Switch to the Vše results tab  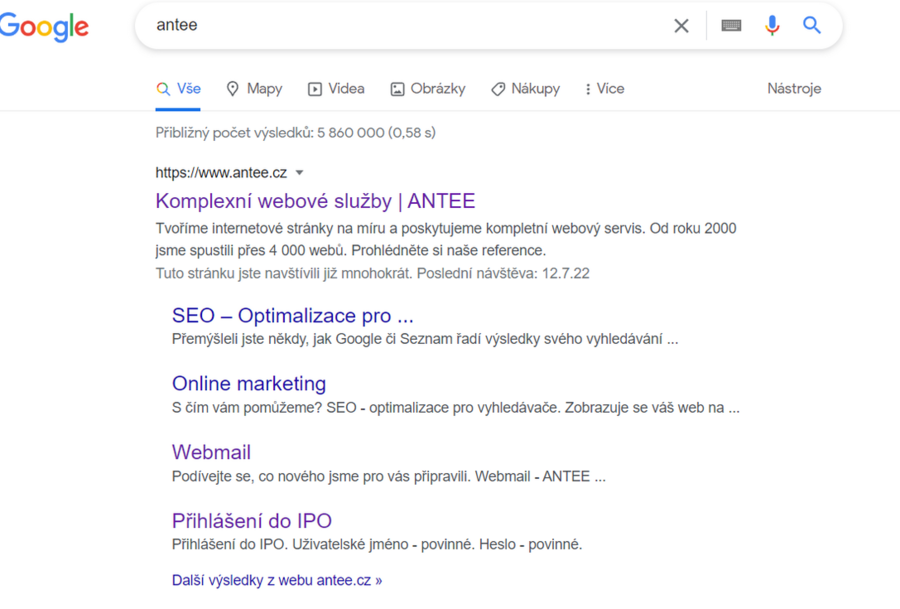coord(179,89)
